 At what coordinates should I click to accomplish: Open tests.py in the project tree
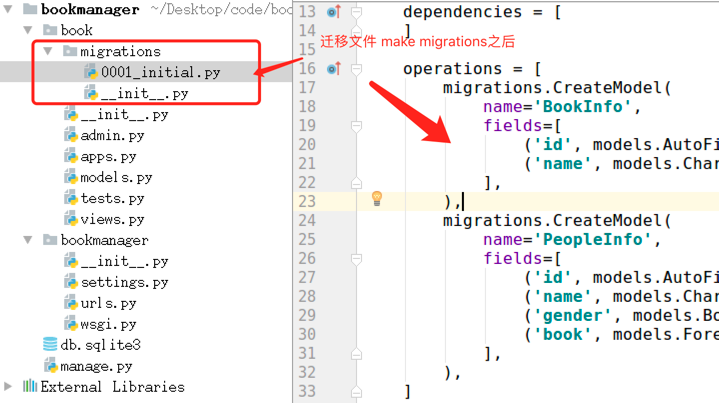point(112,199)
